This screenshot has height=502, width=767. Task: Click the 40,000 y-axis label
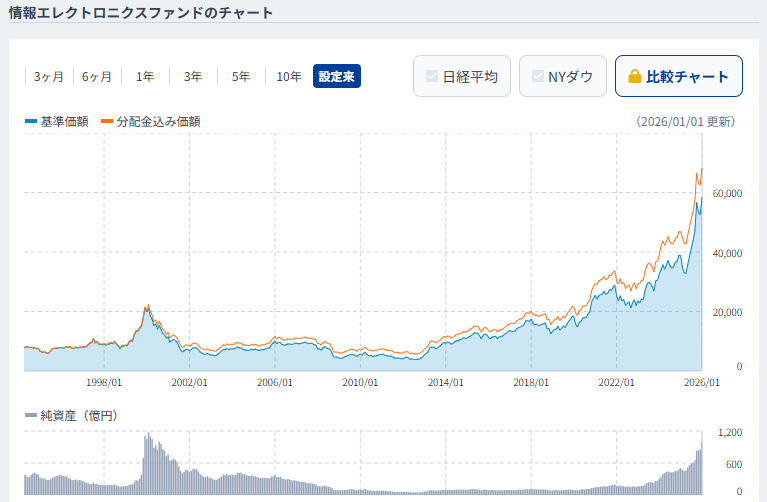pos(727,253)
